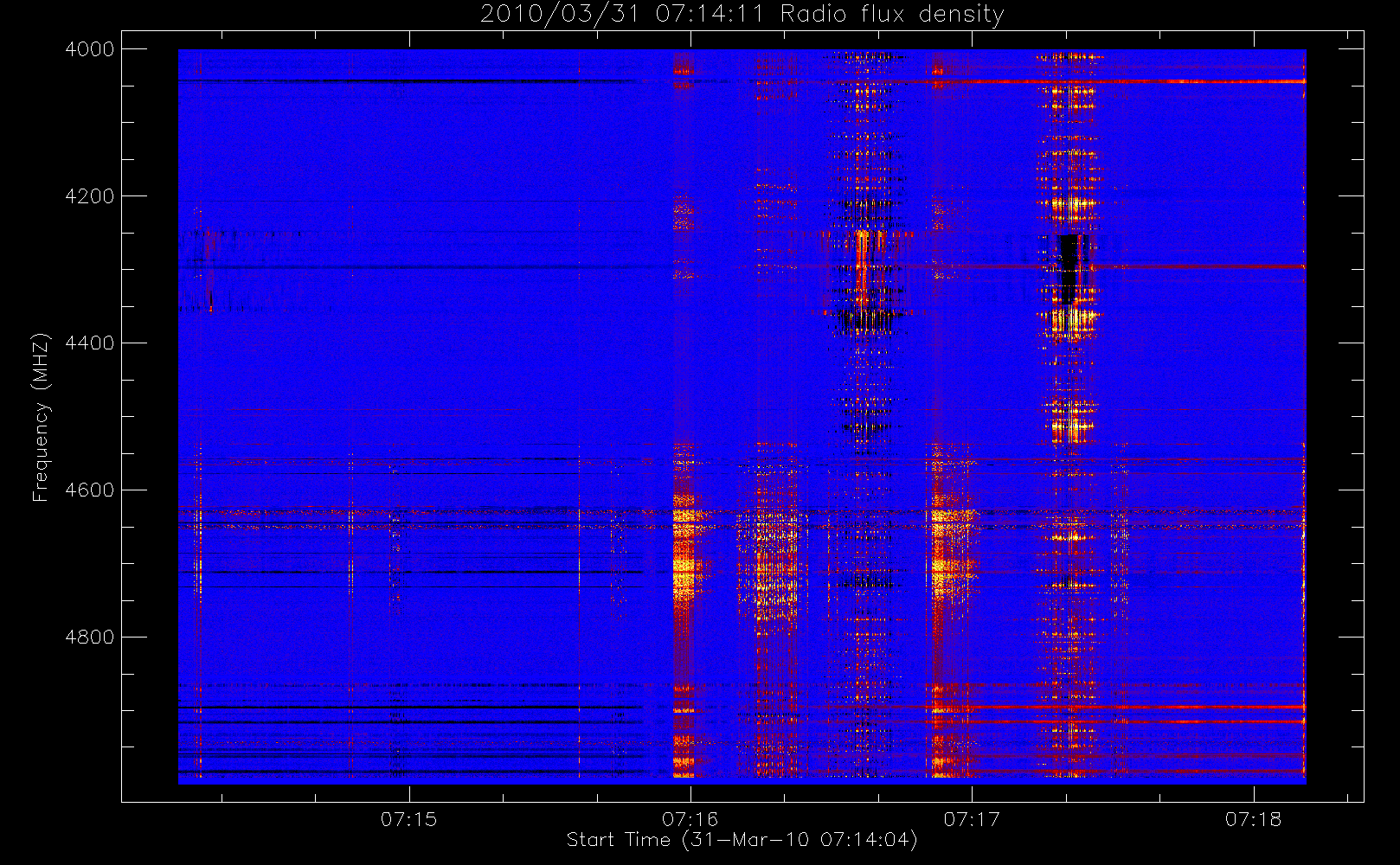Click the 07:18 time tick label
1400x865 pixels.
click(1254, 819)
